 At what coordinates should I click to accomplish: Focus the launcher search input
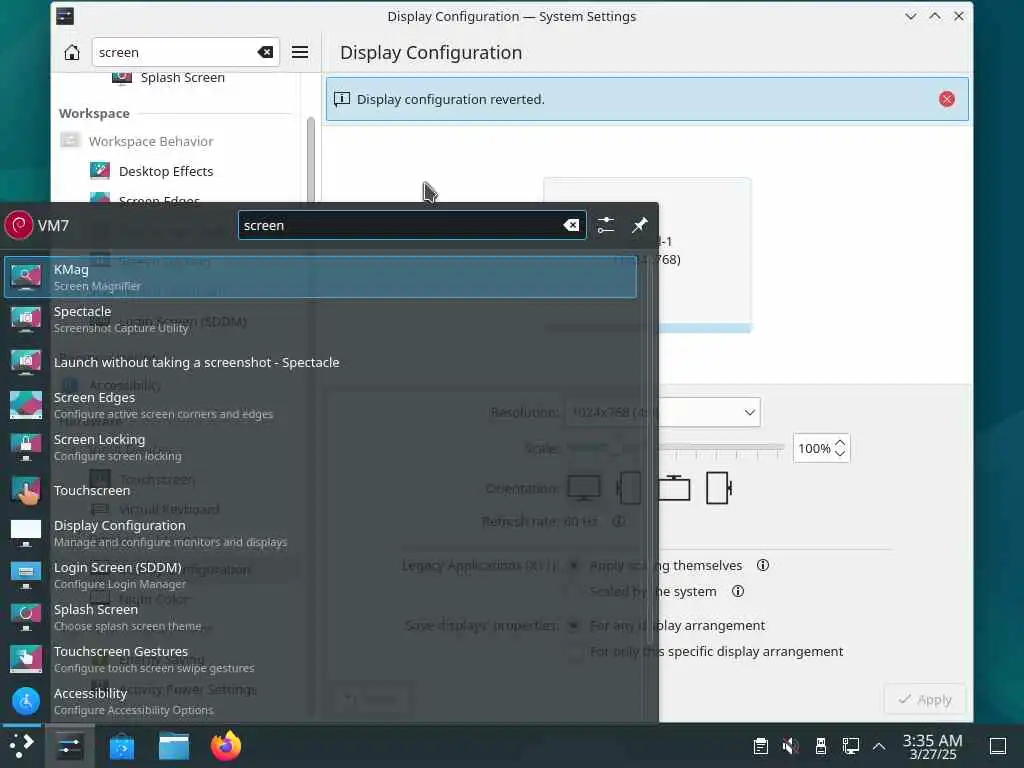411,225
